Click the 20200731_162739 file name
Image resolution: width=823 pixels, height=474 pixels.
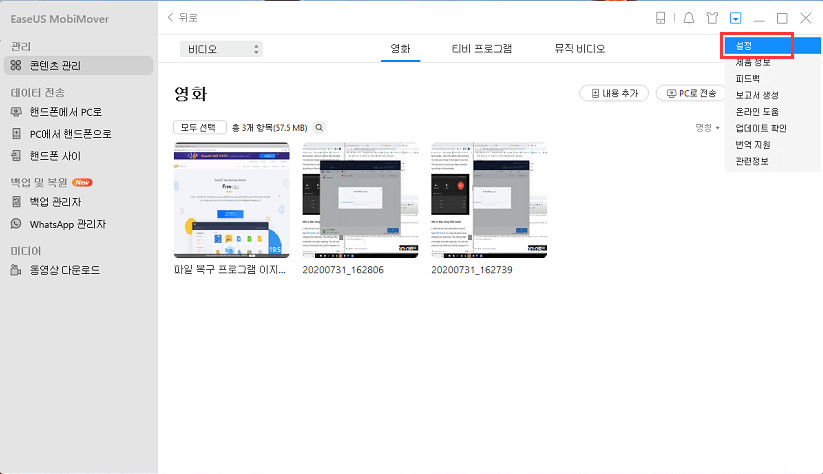point(471,270)
